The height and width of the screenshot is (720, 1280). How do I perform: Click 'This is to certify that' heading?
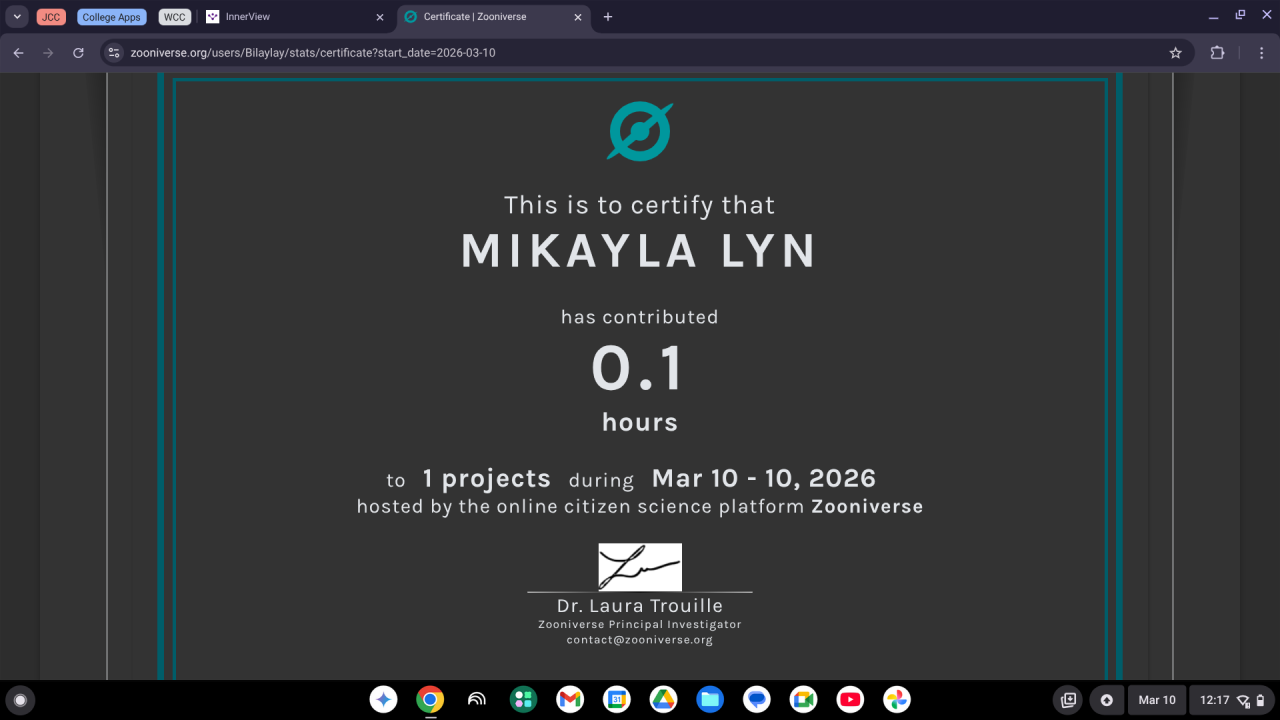[x=640, y=205]
